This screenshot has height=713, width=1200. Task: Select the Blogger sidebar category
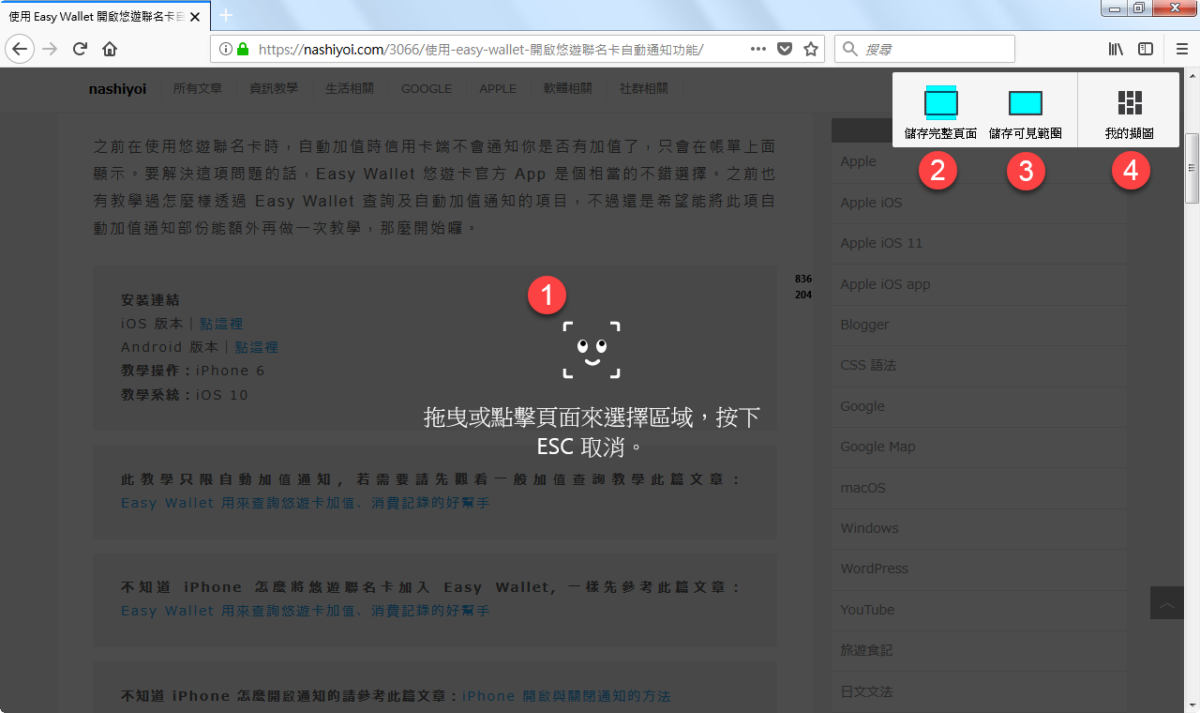click(864, 324)
